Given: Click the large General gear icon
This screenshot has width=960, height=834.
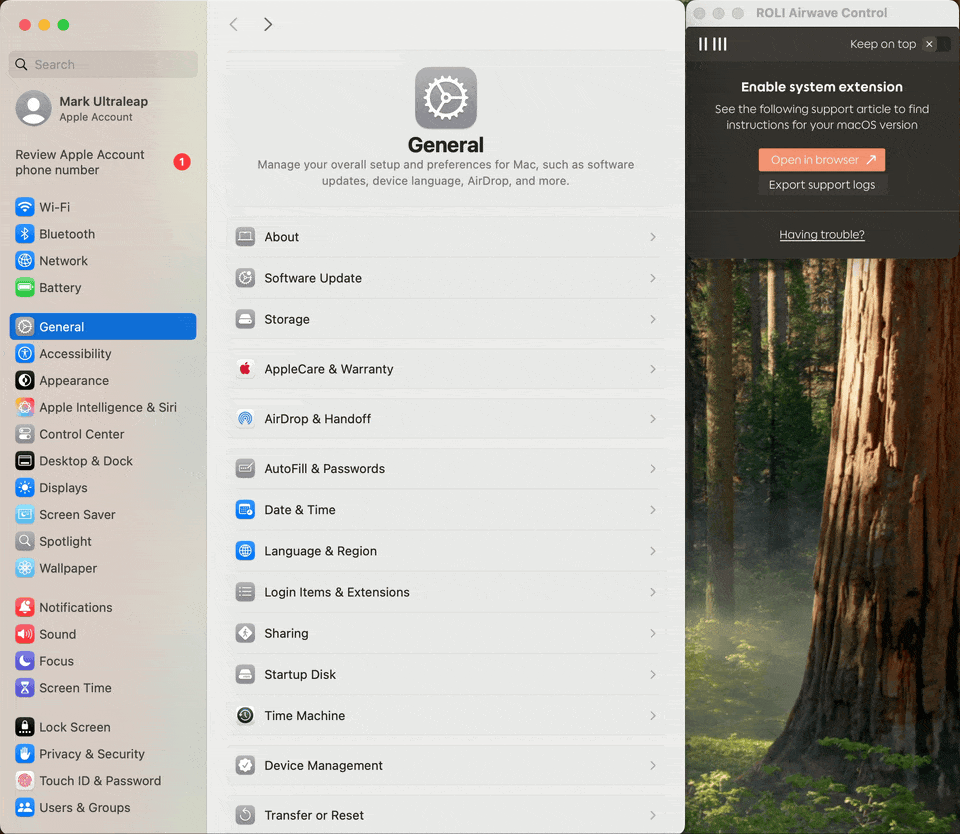Looking at the screenshot, I should pos(446,98).
